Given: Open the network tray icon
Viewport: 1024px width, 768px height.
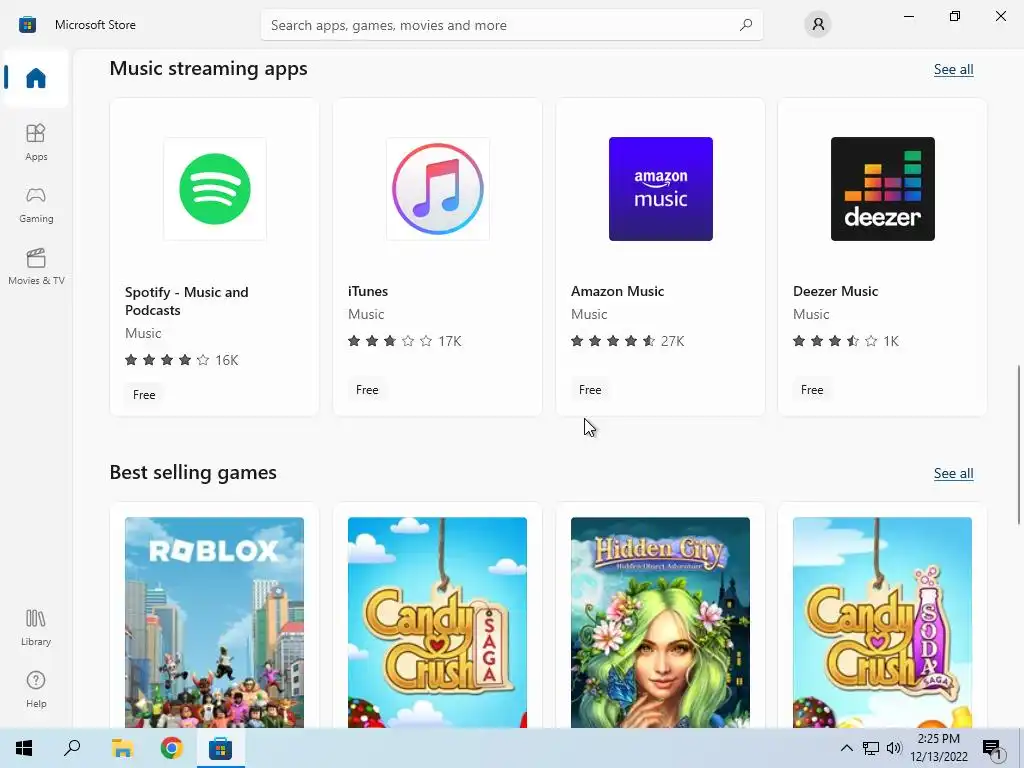Looking at the screenshot, I should 871,748.
